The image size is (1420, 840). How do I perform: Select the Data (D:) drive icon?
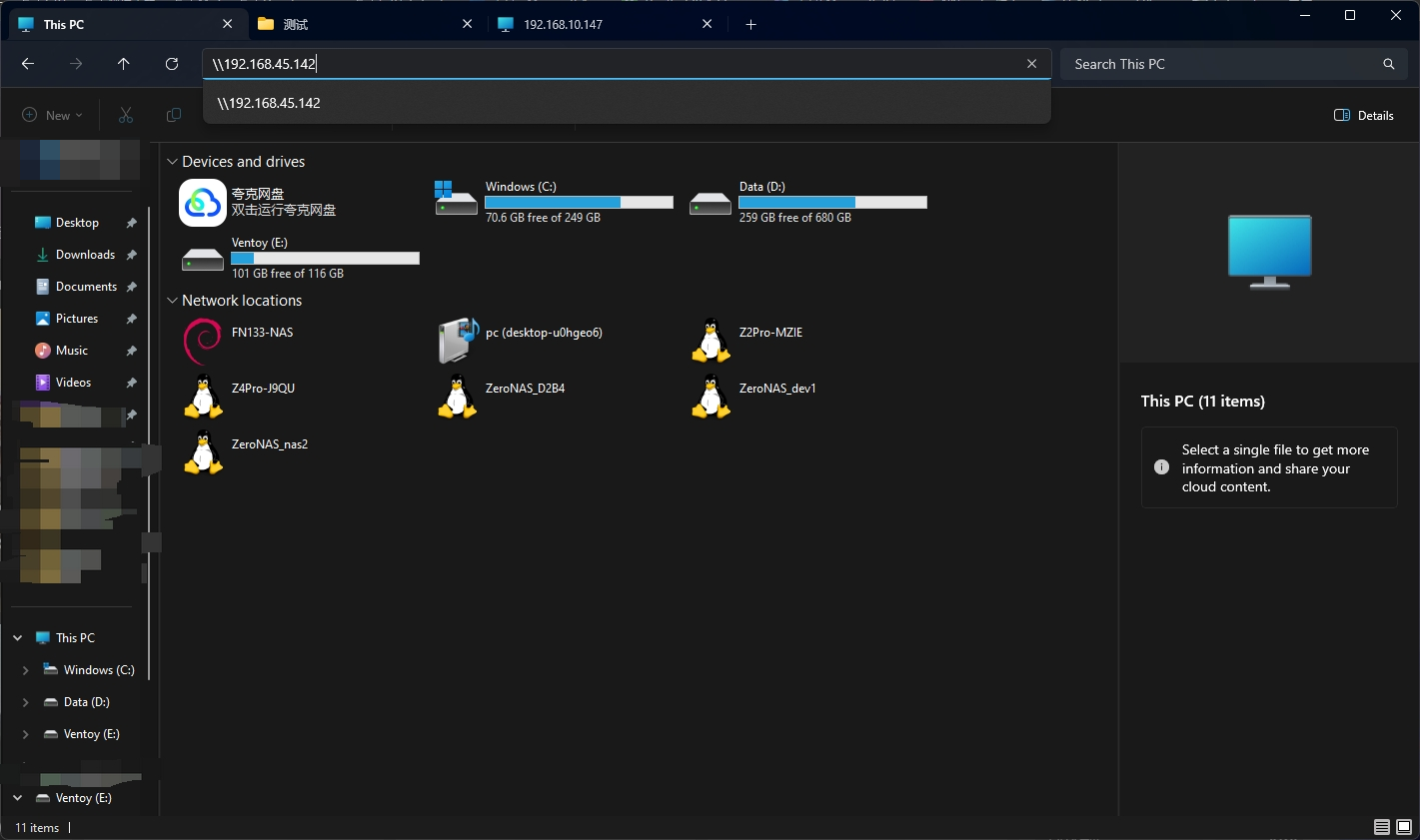coord(710,203)
